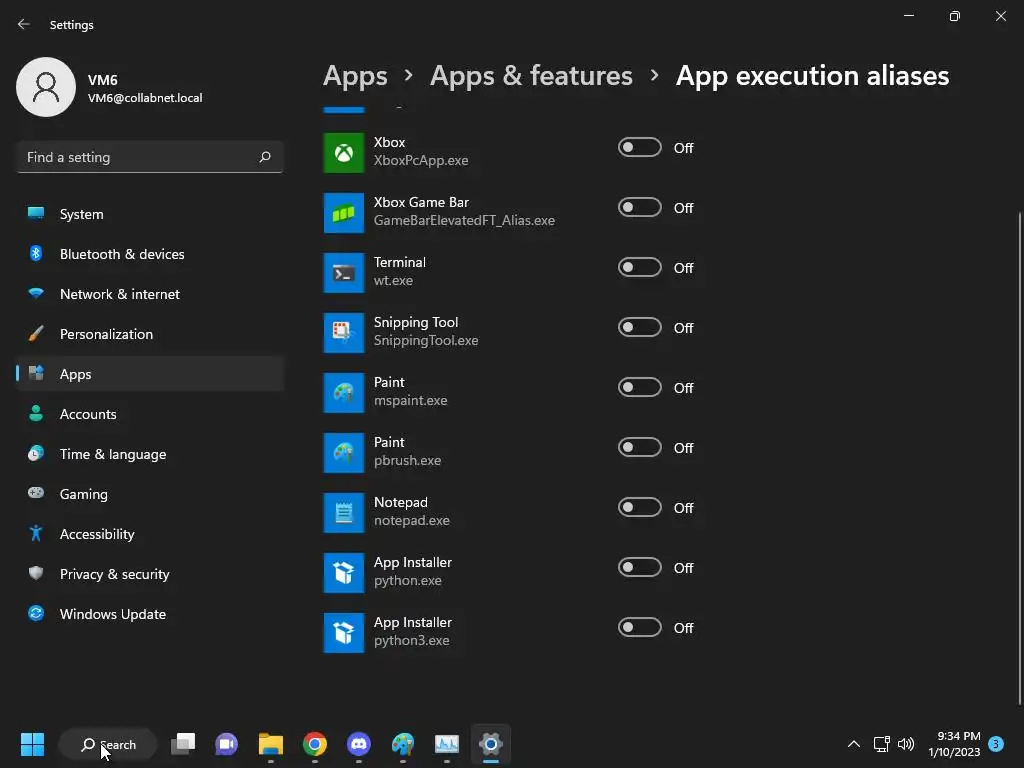
Task: Open Accounts settings
Action: pyautogui.click(x=150, y=414)
